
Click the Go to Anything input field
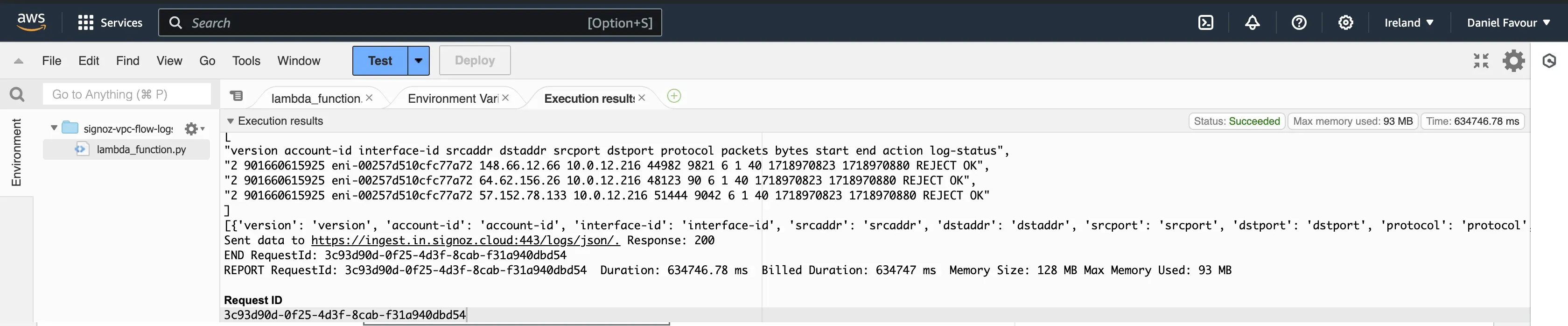[x=126, y=94]
